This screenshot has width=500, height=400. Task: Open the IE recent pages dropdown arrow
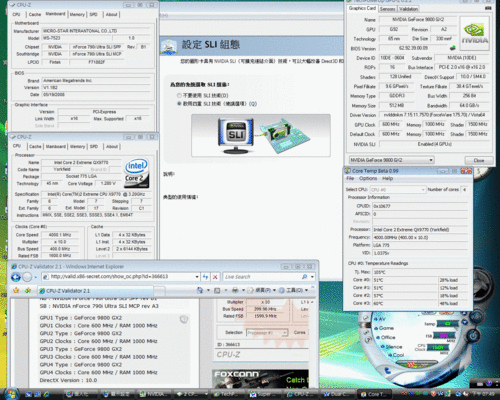point(35,277)
